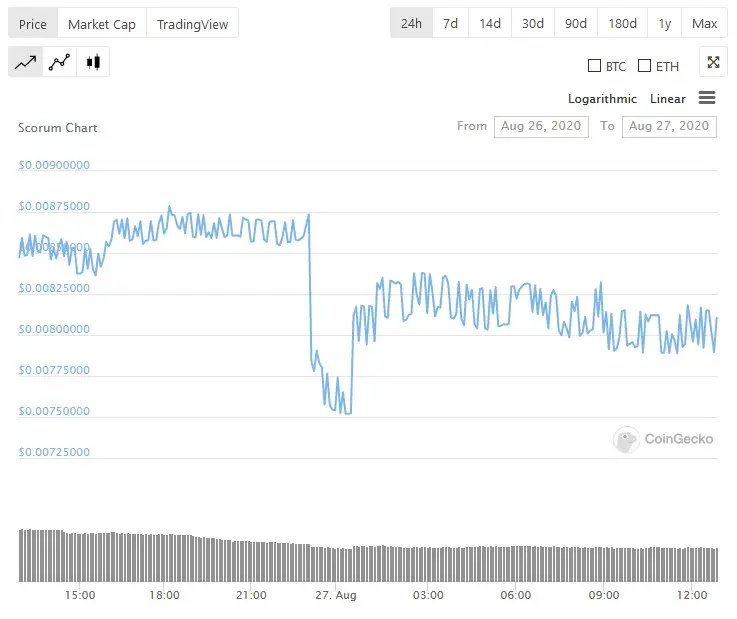737x619 pixels.
Task: Switch to the Logarithmic scale
Action: [x=602, y=99]
